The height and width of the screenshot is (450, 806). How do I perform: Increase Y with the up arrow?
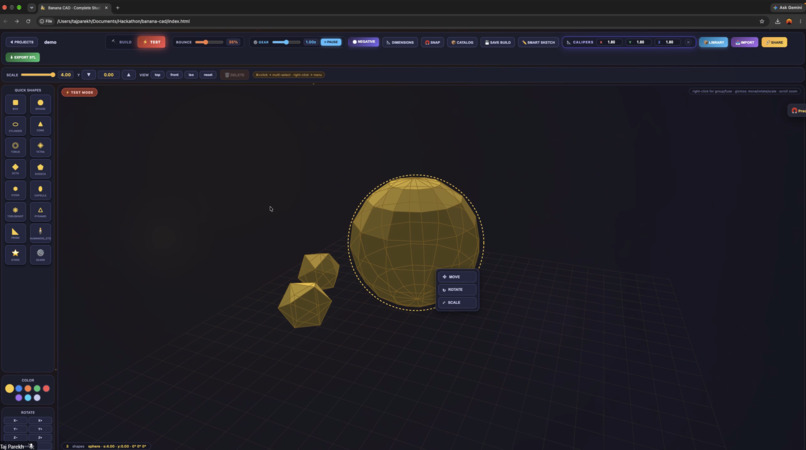[129, 75]
